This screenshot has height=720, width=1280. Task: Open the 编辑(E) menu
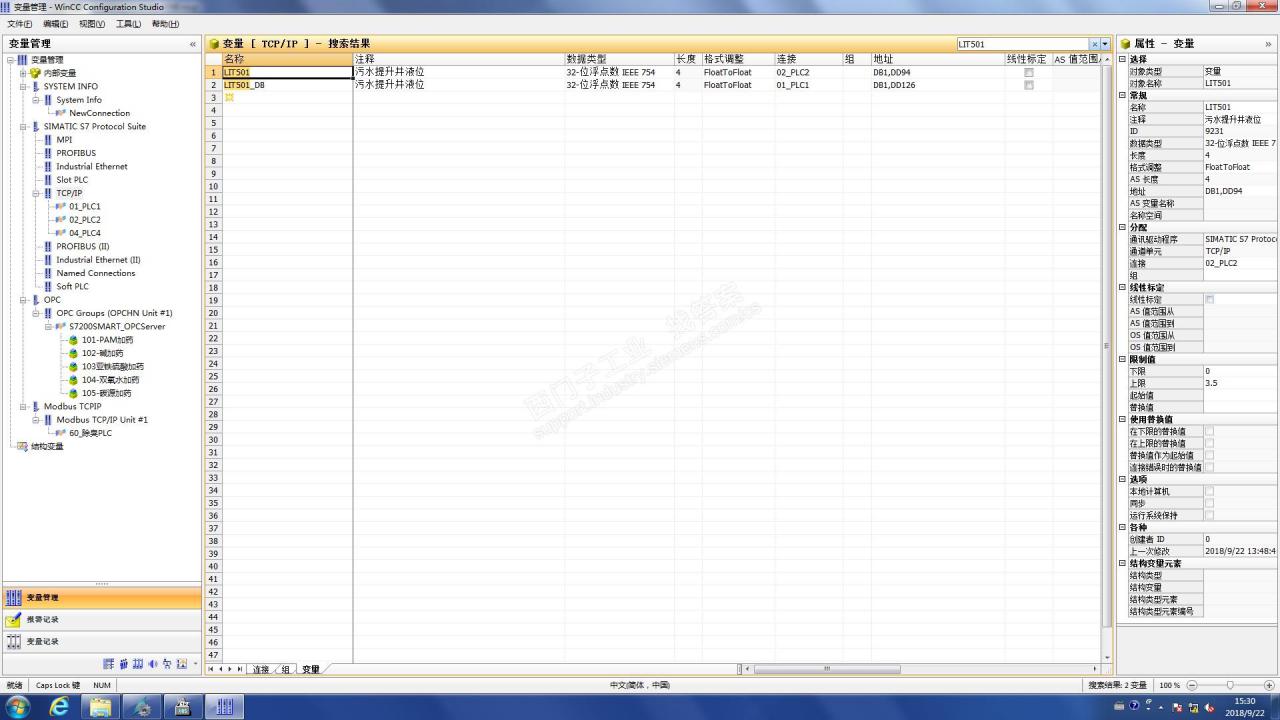point(55,24)
